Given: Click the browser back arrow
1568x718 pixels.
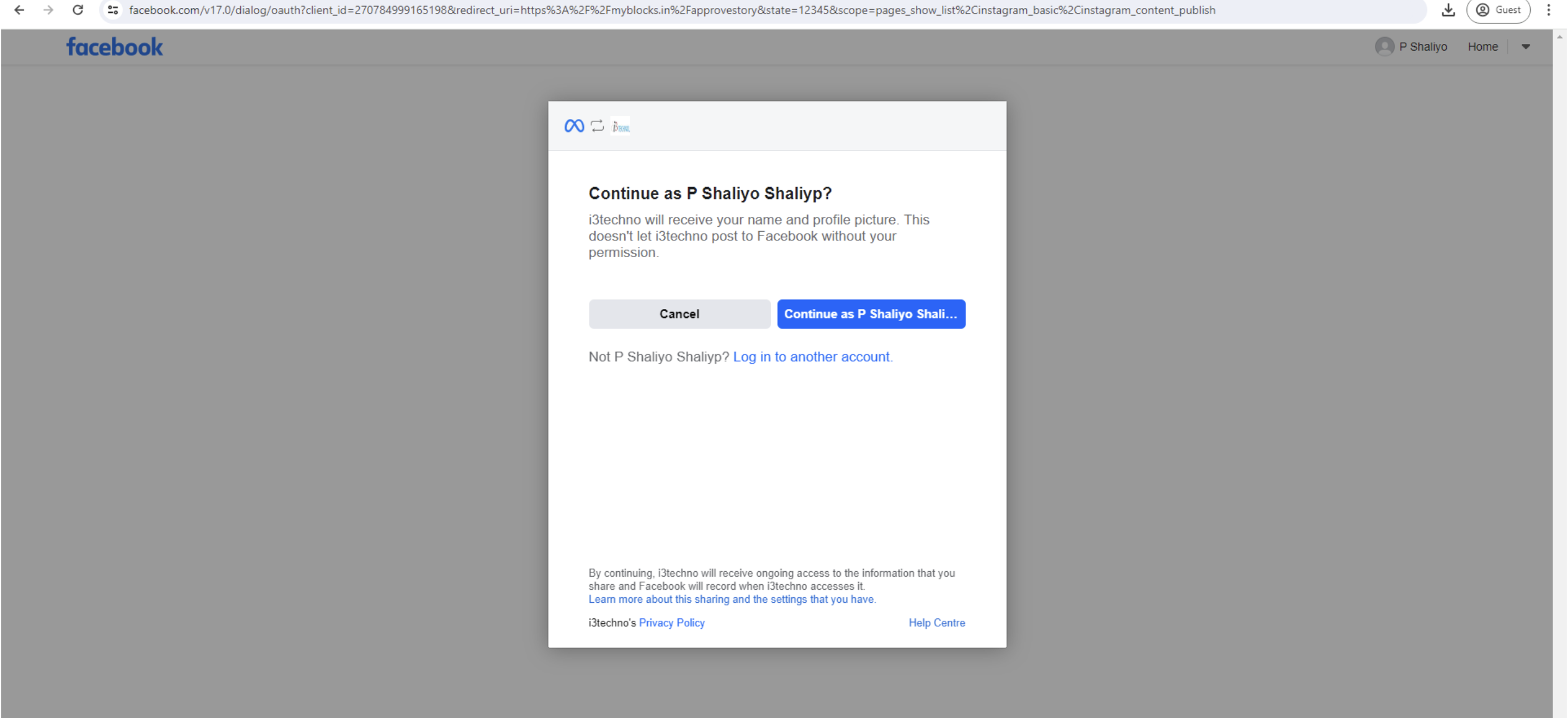Looking at the screenshot, I should point(19,10).
